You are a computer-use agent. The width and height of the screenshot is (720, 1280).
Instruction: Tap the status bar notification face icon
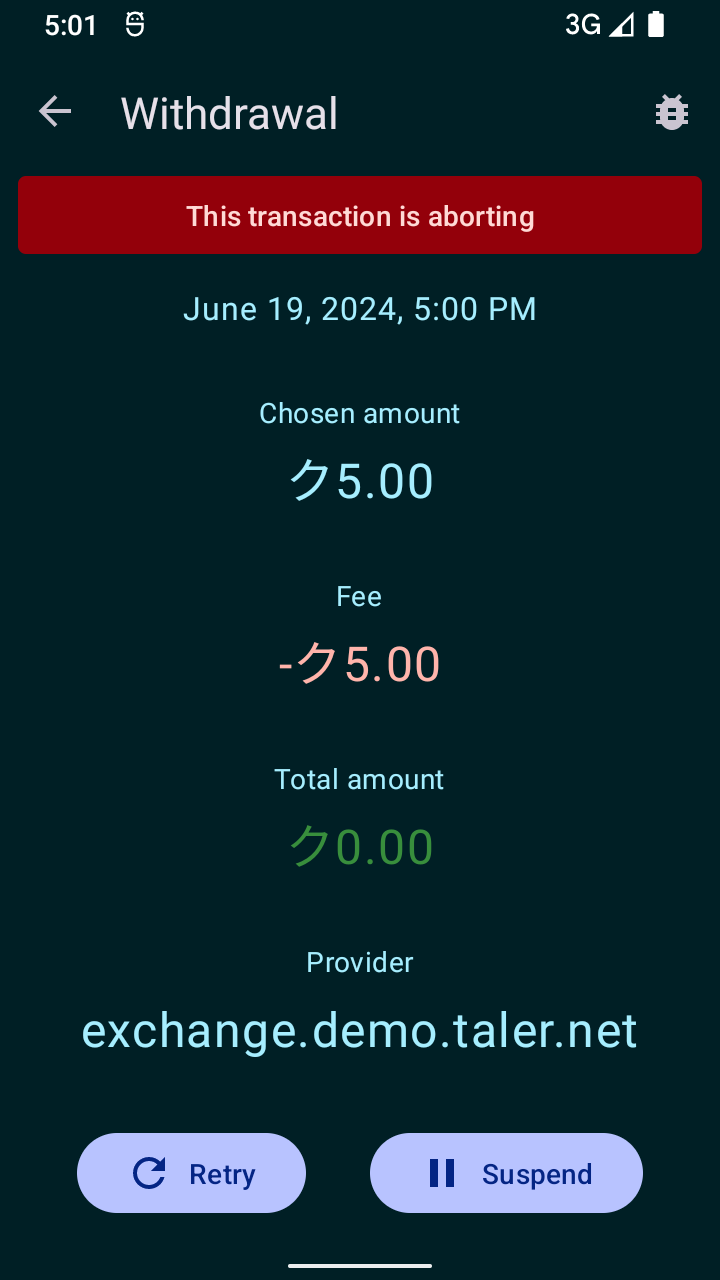[135, 25]
